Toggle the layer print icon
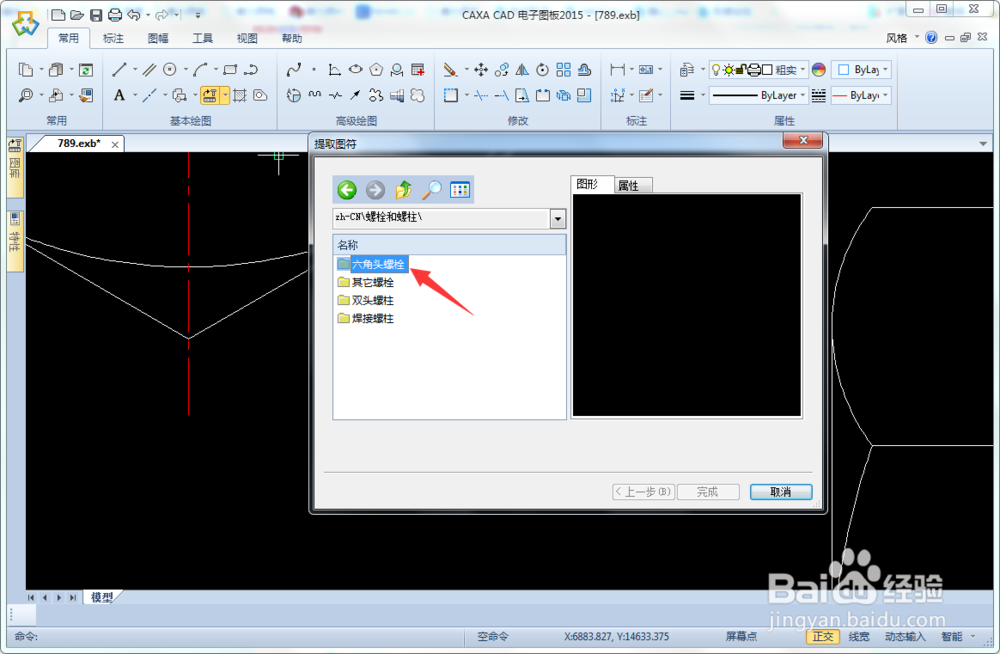 [x=754, y=70]
